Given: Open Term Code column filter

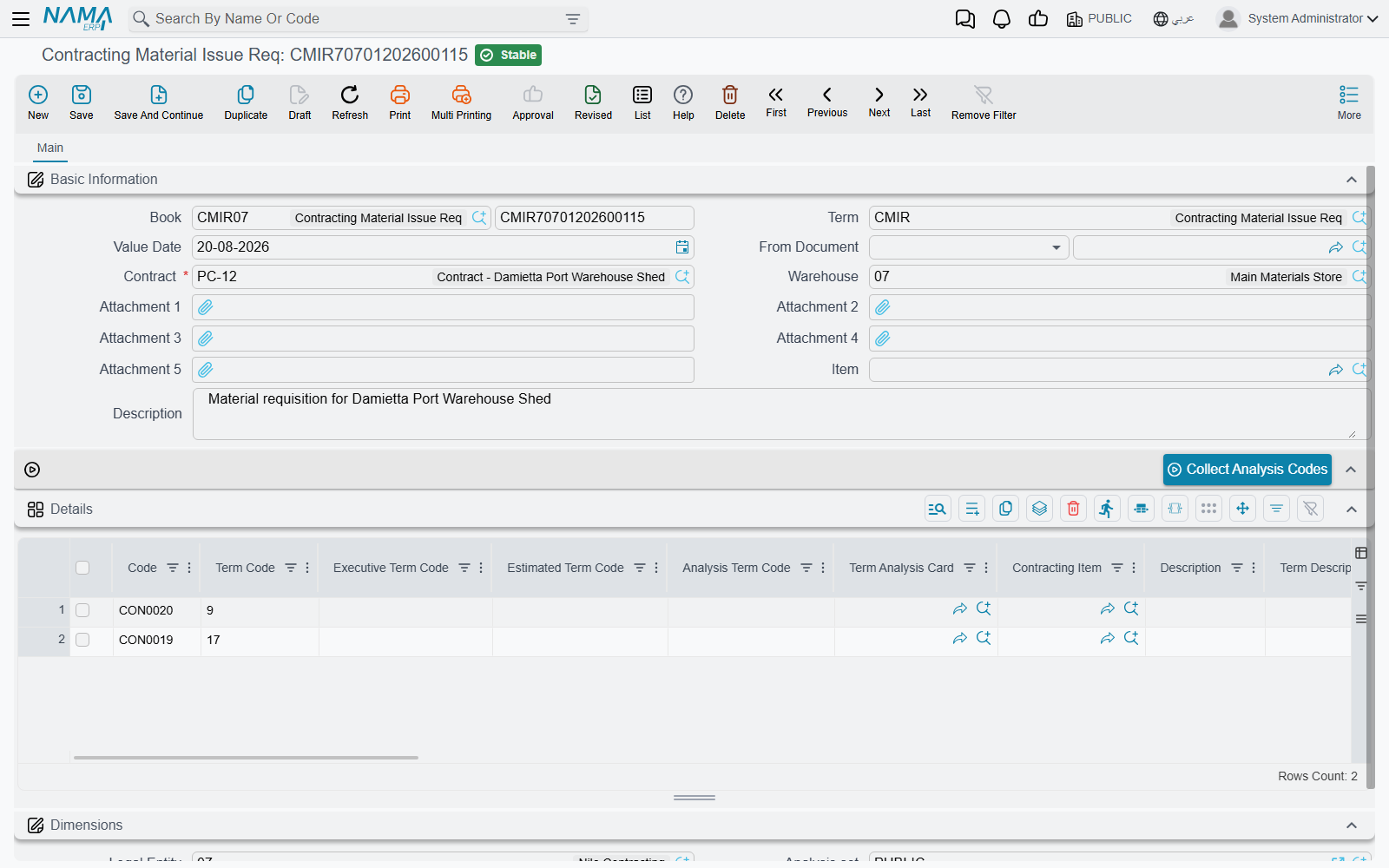Looking at the screenshot, I should coord(291,568).
